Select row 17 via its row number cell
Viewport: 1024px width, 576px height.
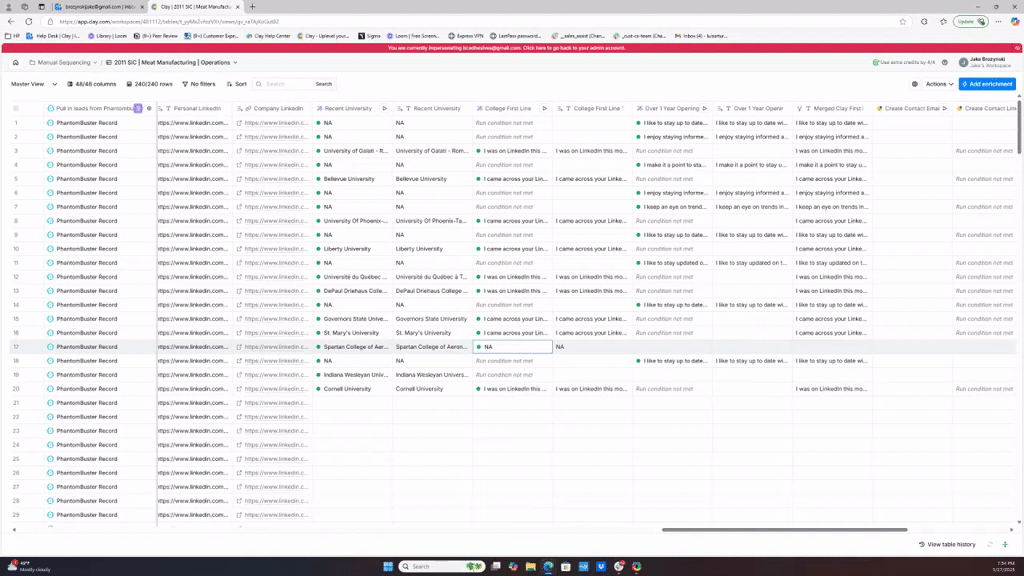pos(16,347)
